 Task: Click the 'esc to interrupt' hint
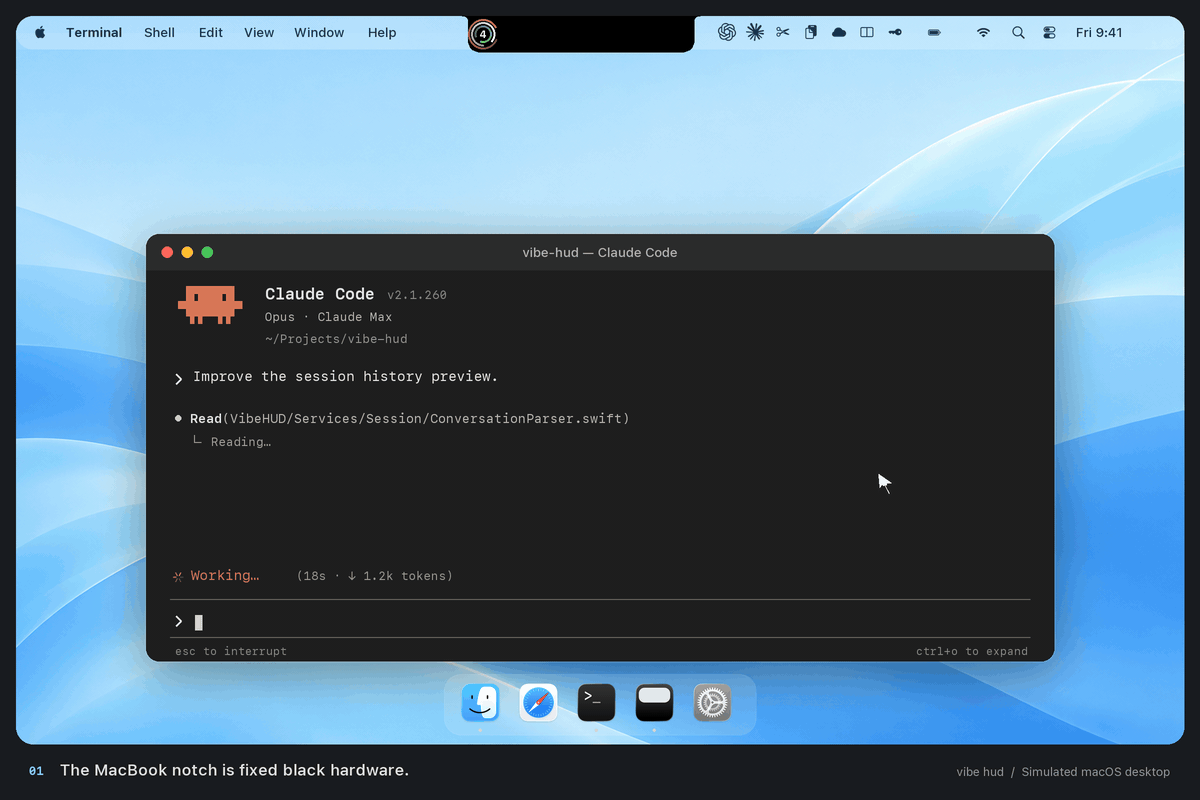(231, 651)
